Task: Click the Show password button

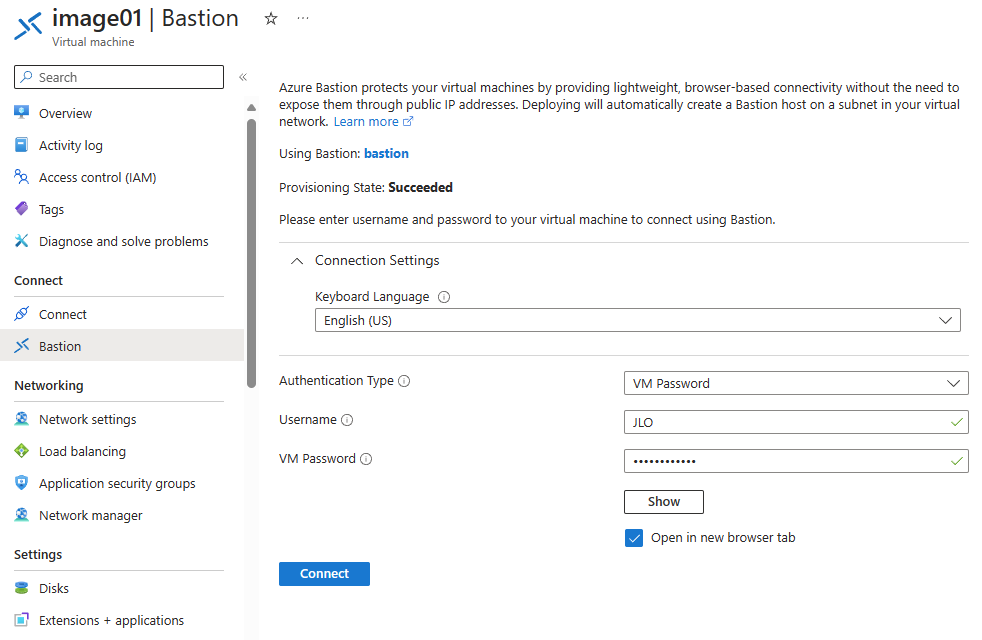Action: click(x=664, y=502)
